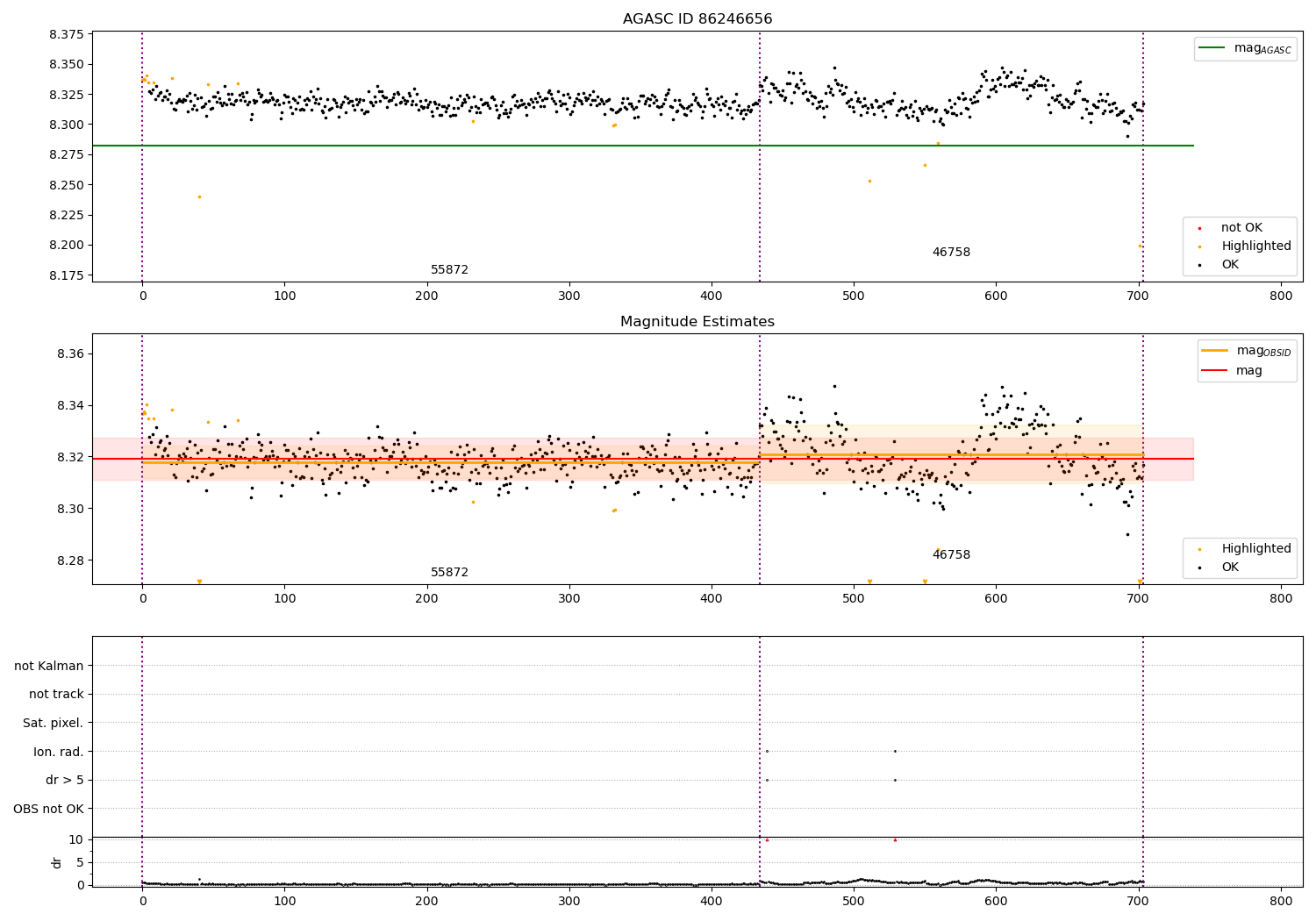This screenshot has height=921, width=1316.
Task: Click the 'dr' y-axis label
Action: point(57,862)
